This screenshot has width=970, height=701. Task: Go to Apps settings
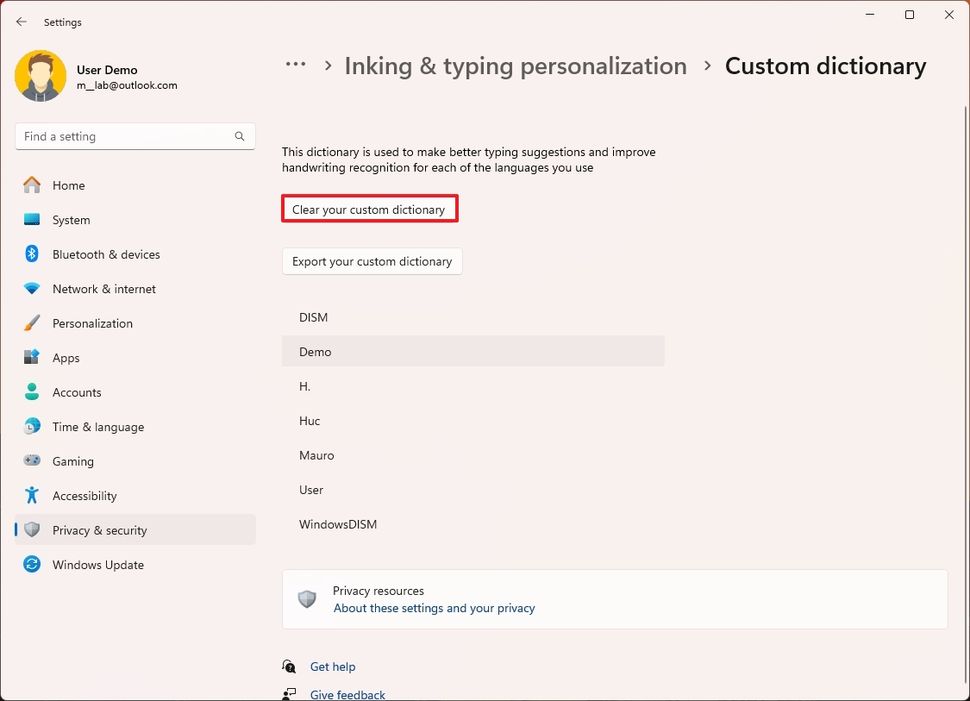point(66,358)
